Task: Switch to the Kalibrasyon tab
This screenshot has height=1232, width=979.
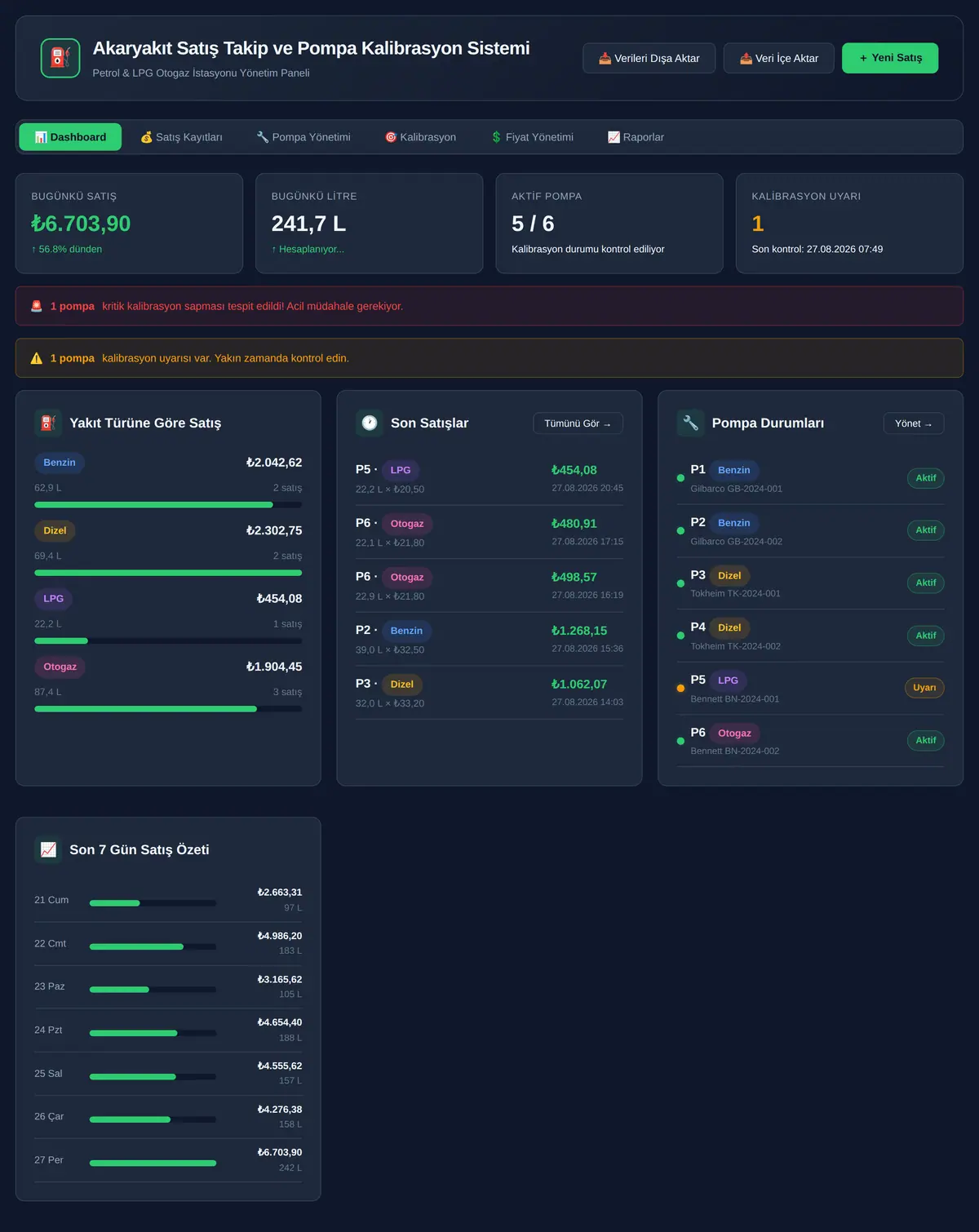Action: pyautogui.click(x=420, y=137)
